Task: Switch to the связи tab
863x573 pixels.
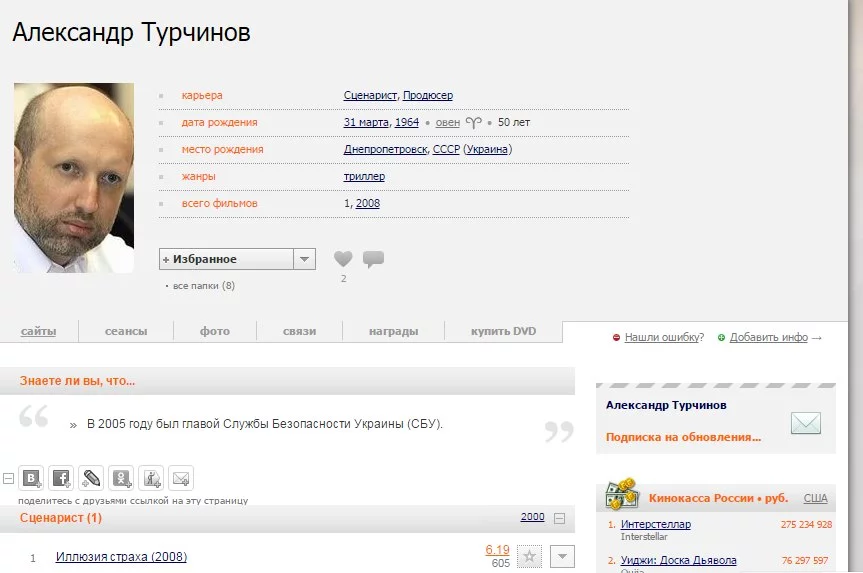Action: tap(299, 331)
